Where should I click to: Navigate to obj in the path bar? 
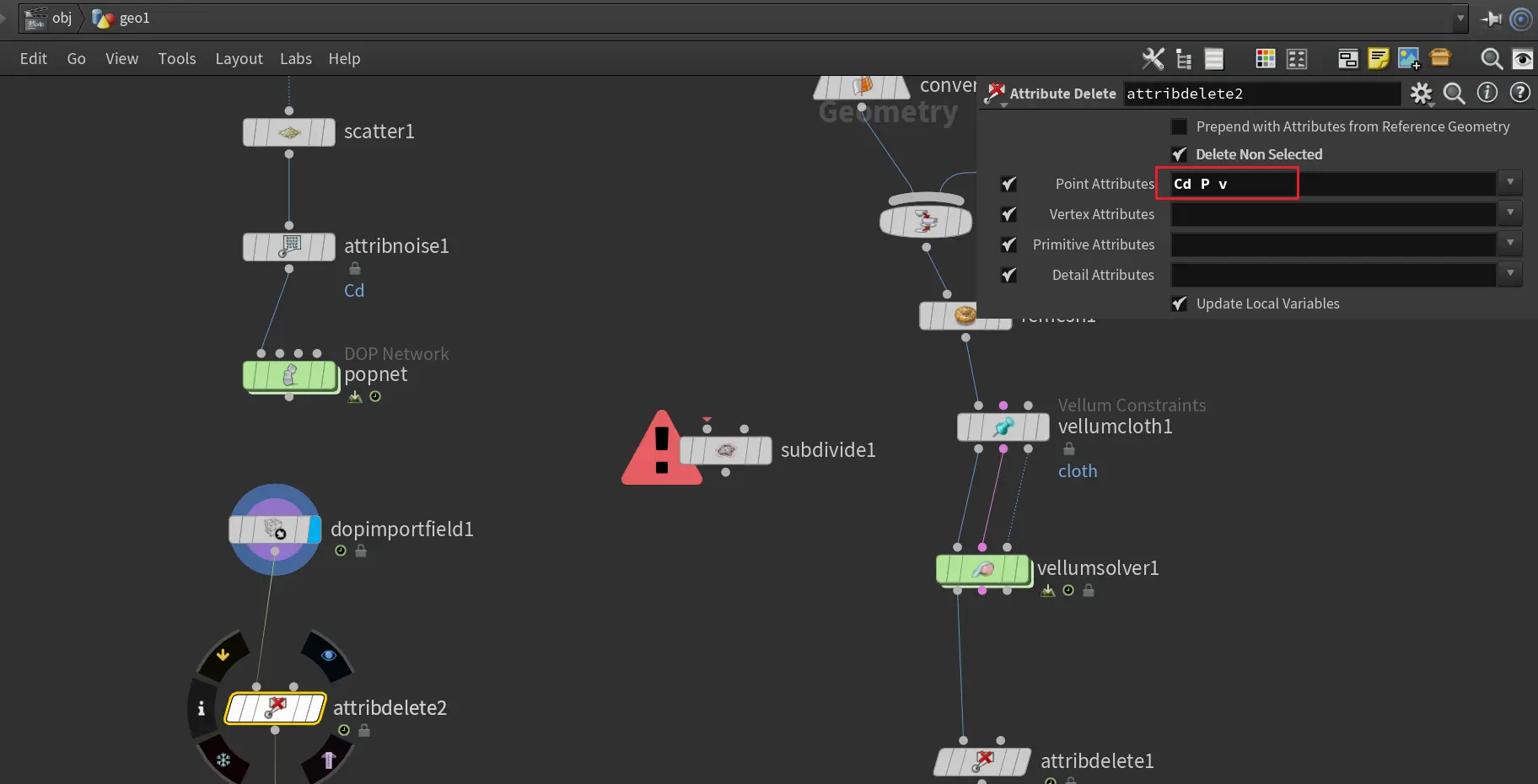pyautogui.click(x=50, y=19)
